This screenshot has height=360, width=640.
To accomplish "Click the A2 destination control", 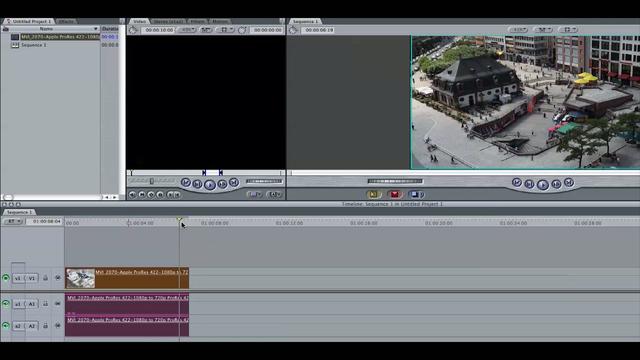I will 31,326.
